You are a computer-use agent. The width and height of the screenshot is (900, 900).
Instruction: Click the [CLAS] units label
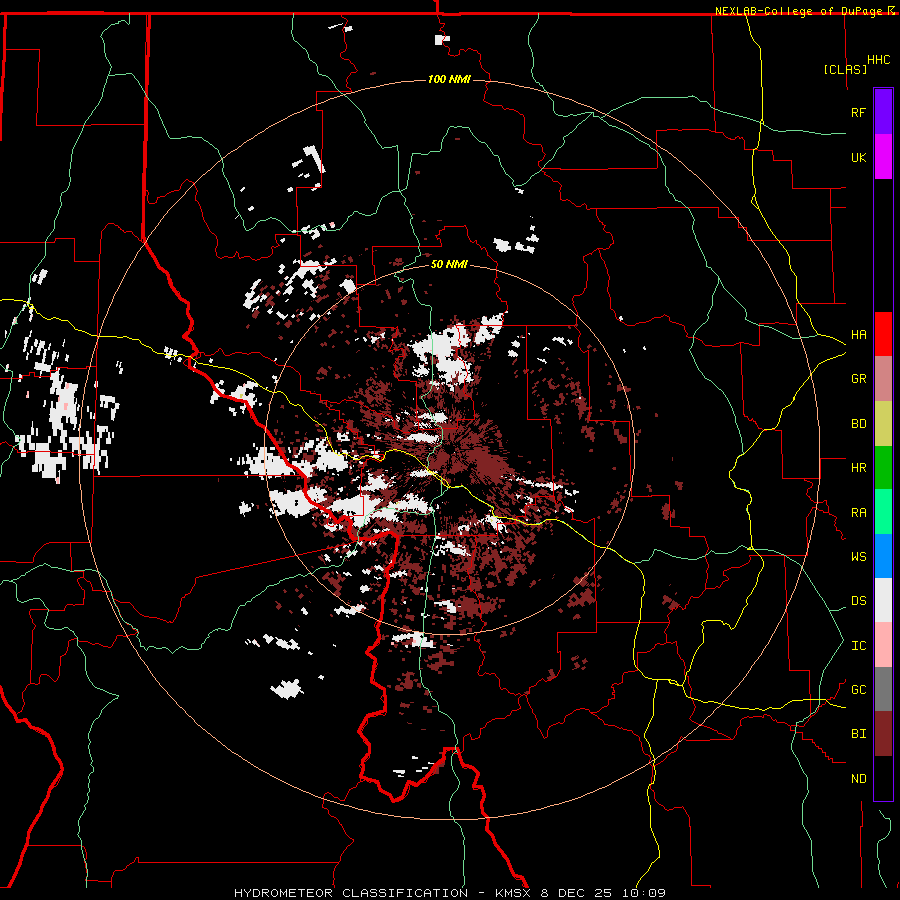(845, 69)
